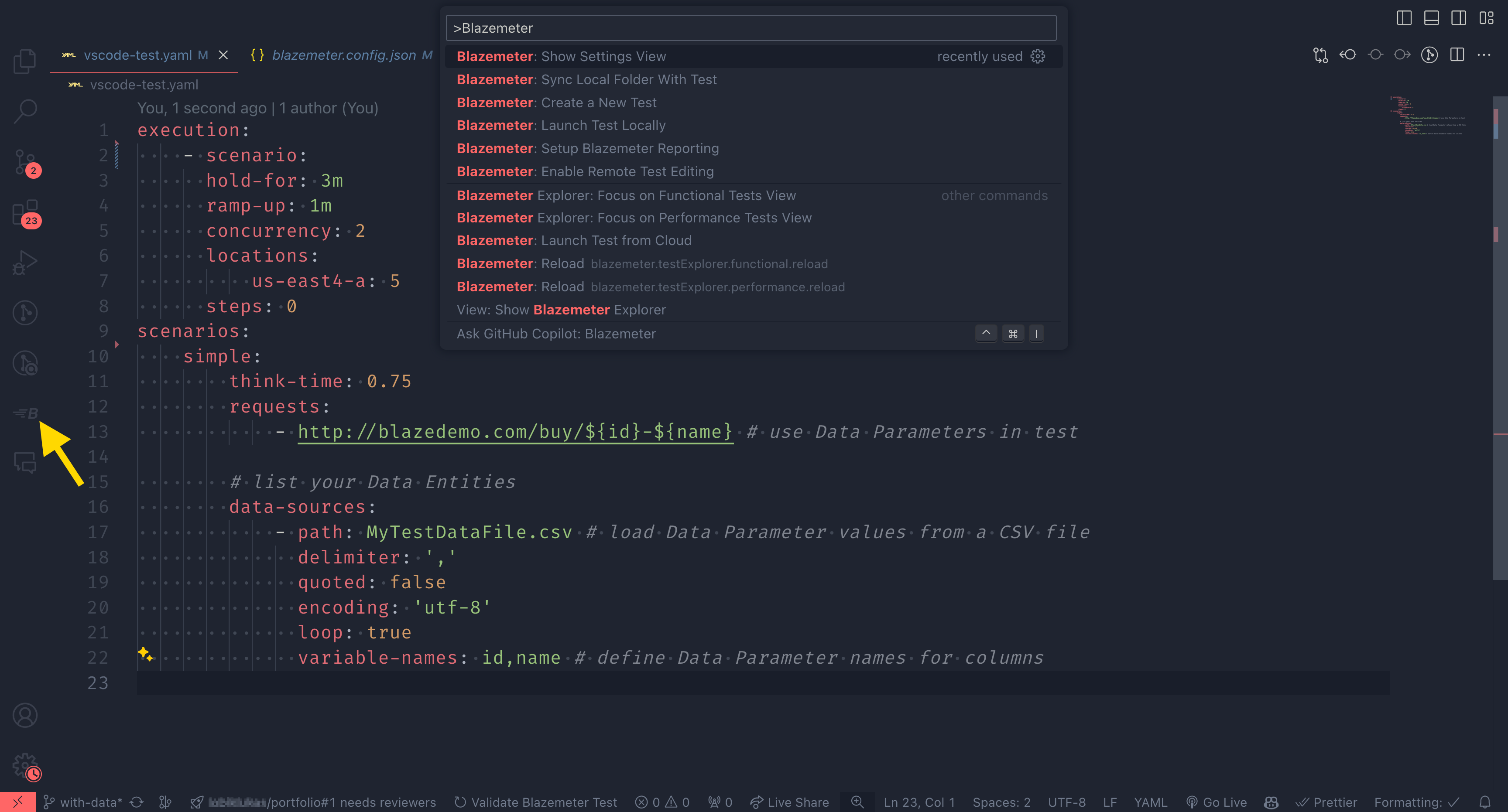1508x812 pixels.
Task: Click configure keybinding gear for Show Settings View
Action: [x=1038, y=56]
